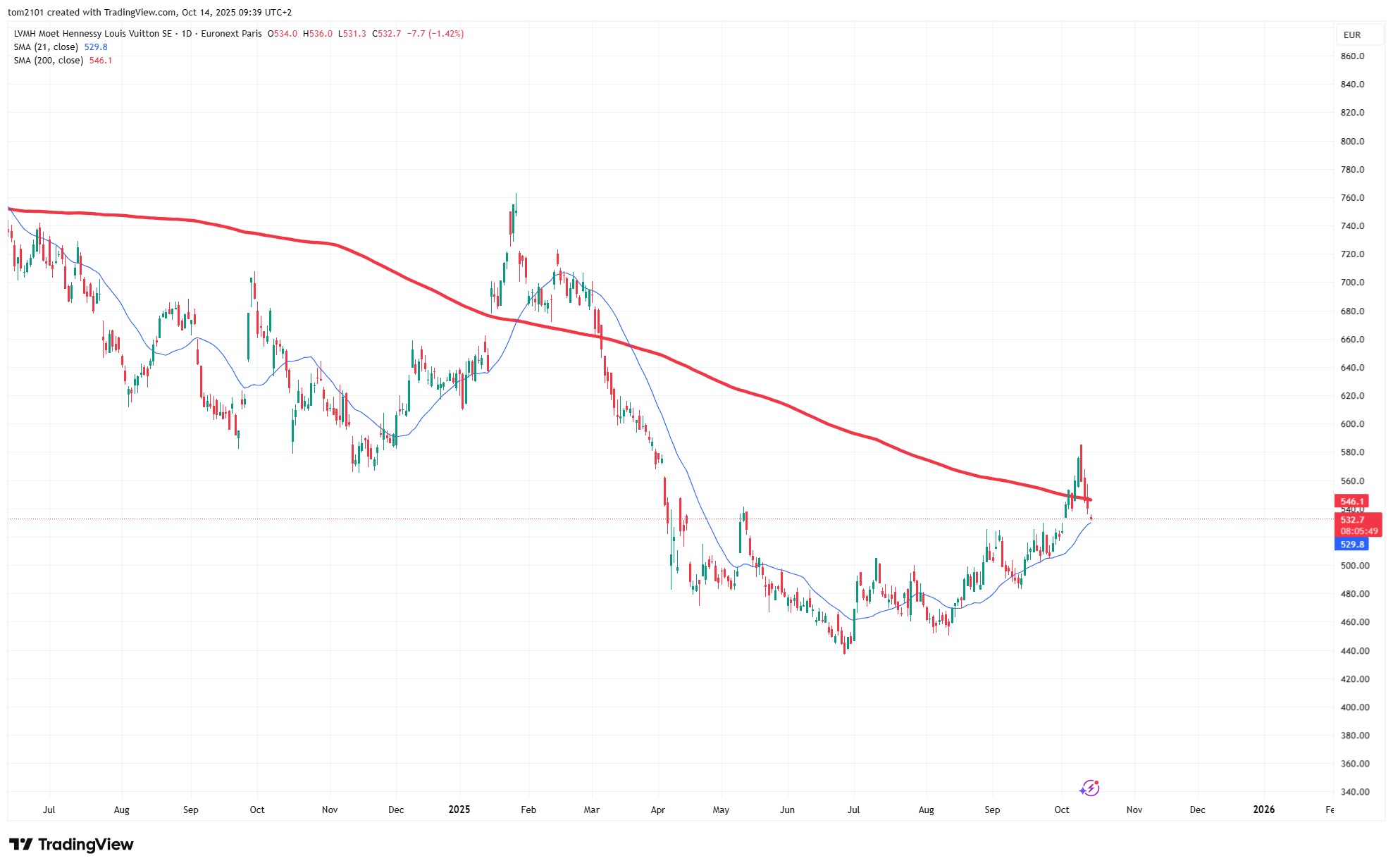Select the SMA (200, close) legend entry
The image size is (1393, 868).
point(48,61)
